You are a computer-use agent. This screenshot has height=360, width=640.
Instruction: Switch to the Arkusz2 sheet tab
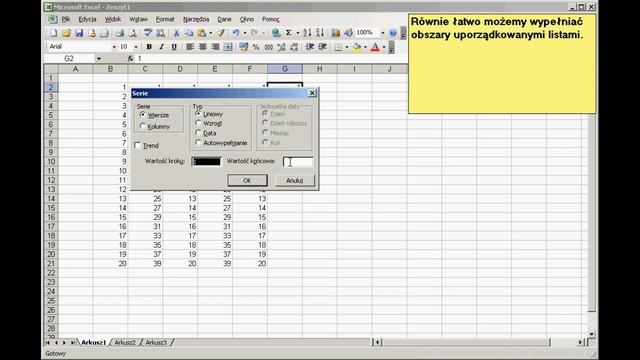[x=125, y=342]
